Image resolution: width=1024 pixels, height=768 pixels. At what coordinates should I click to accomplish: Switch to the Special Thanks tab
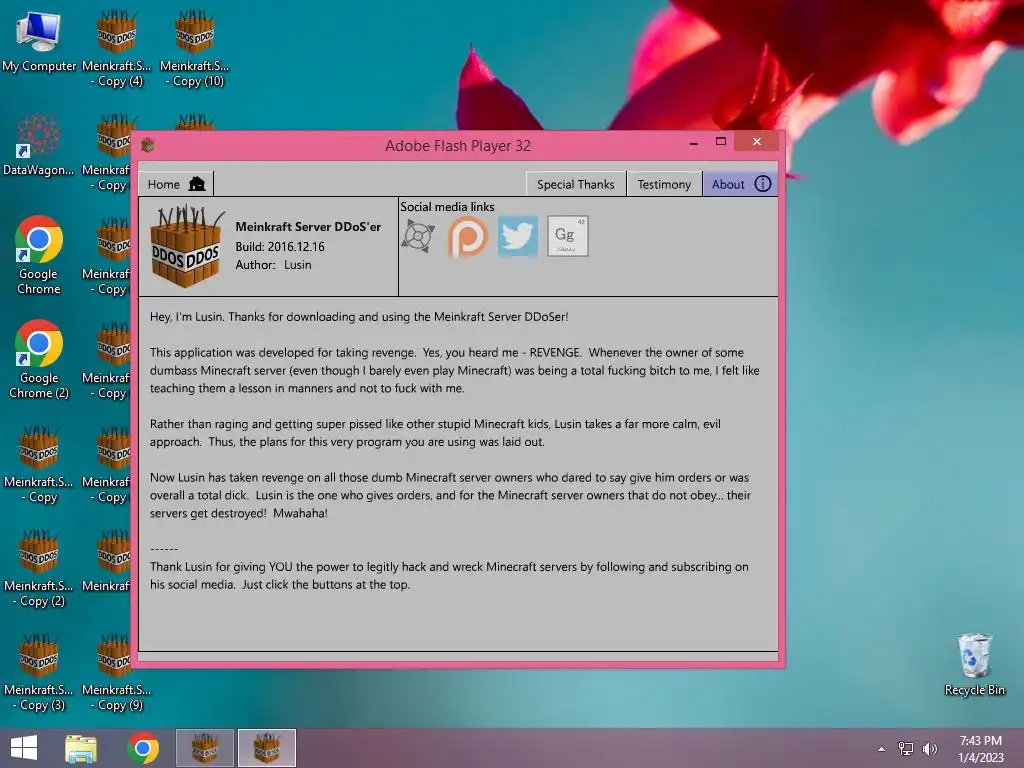click(575, 184)
